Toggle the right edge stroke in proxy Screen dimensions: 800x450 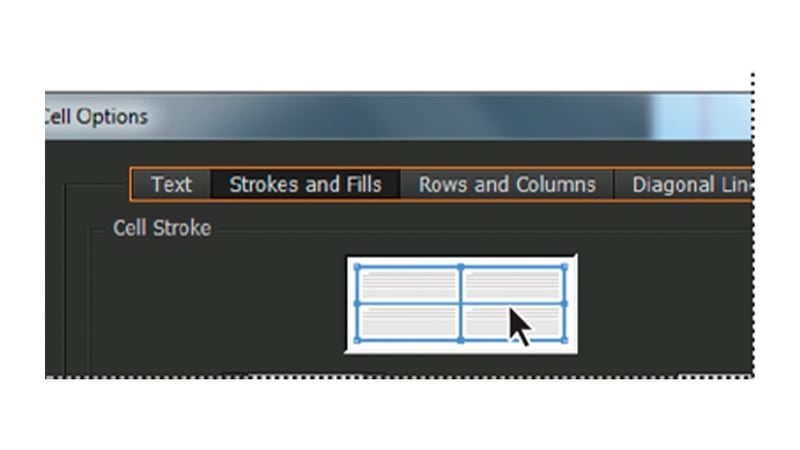pyautogui.click(x=566, y=285)
